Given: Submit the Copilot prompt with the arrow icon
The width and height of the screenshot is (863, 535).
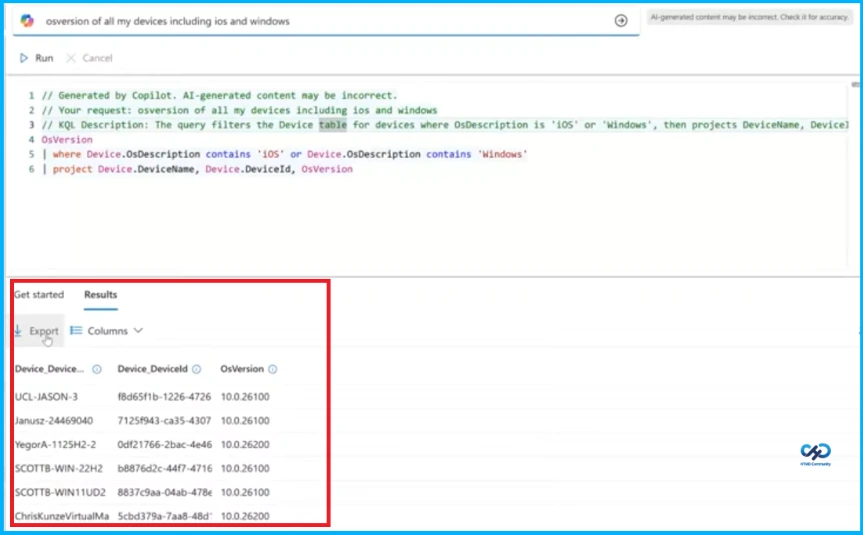Looking at the screenshot, I should tap(621, 21).
